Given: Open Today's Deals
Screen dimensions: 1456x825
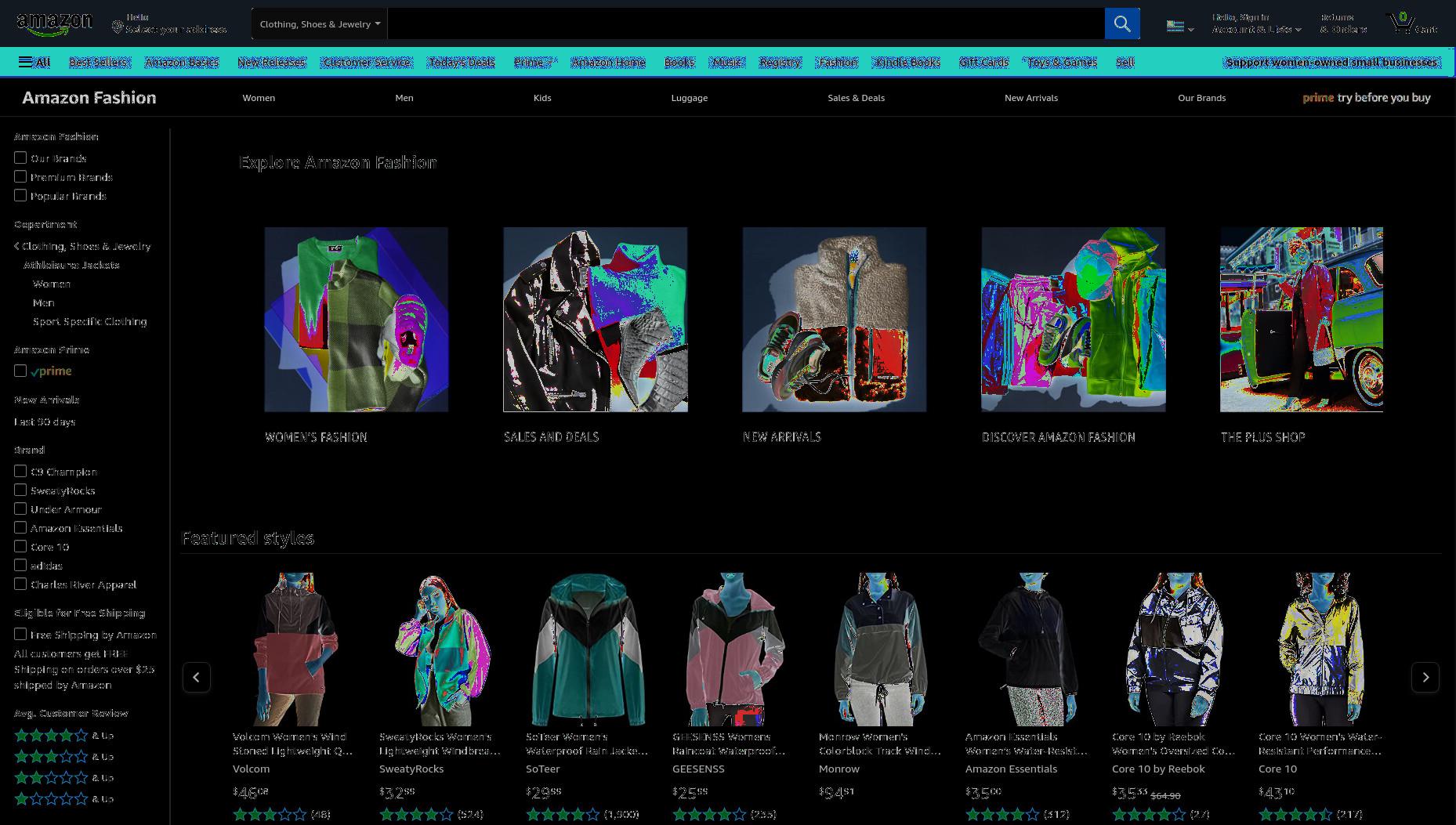Looking at the screenshot, I should [x=462, y=62].
